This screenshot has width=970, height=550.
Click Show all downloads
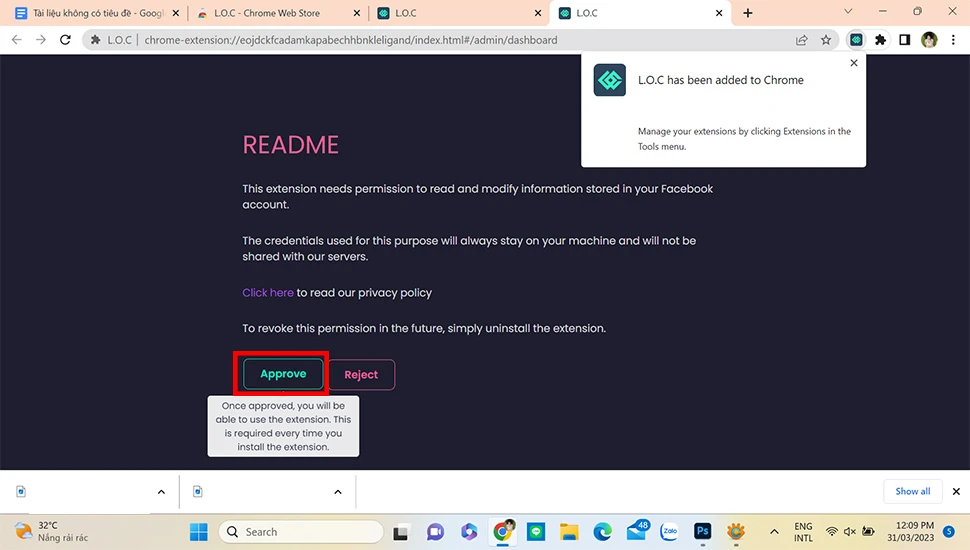pos(912,491)
